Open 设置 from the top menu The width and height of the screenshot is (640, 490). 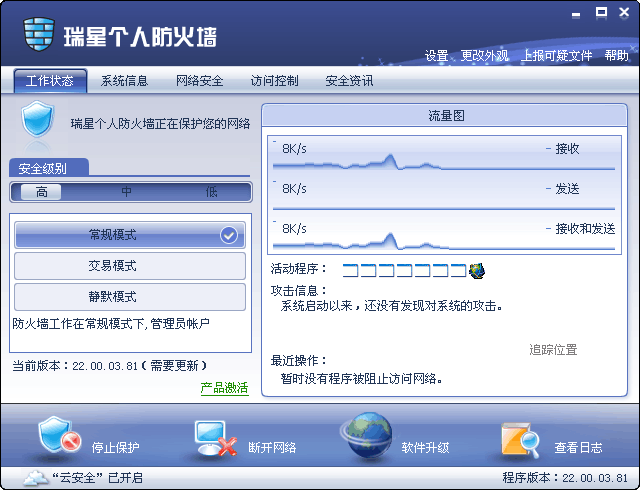pos(436,56)
